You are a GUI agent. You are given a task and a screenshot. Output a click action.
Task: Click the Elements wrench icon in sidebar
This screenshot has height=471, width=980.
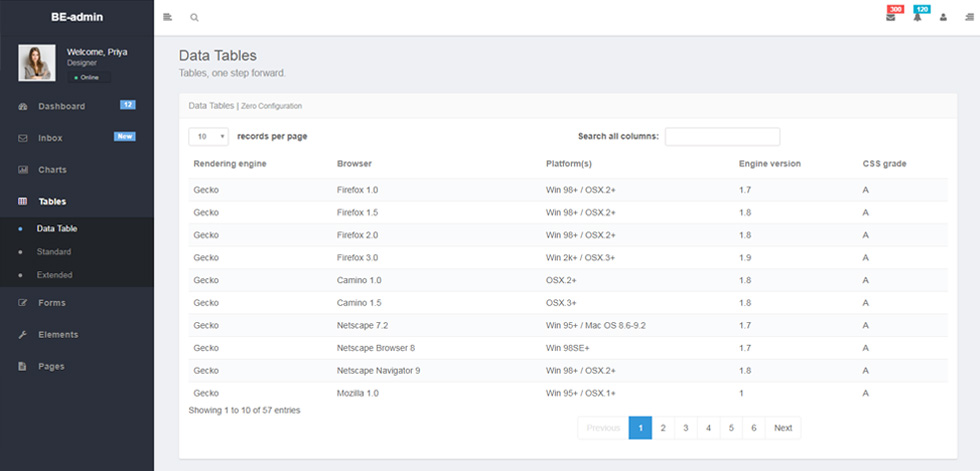point(23,335)
